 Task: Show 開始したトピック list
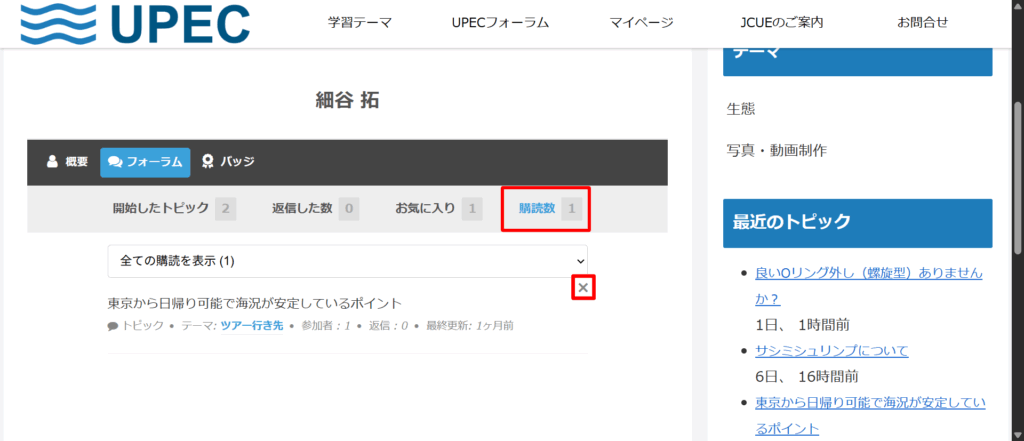173,209
